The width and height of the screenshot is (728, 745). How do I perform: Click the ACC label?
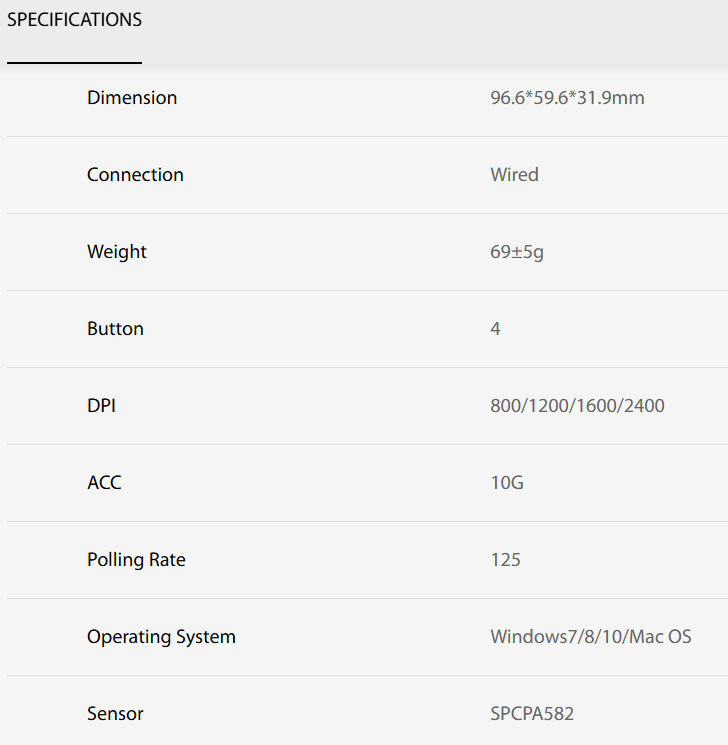(104, 483)
